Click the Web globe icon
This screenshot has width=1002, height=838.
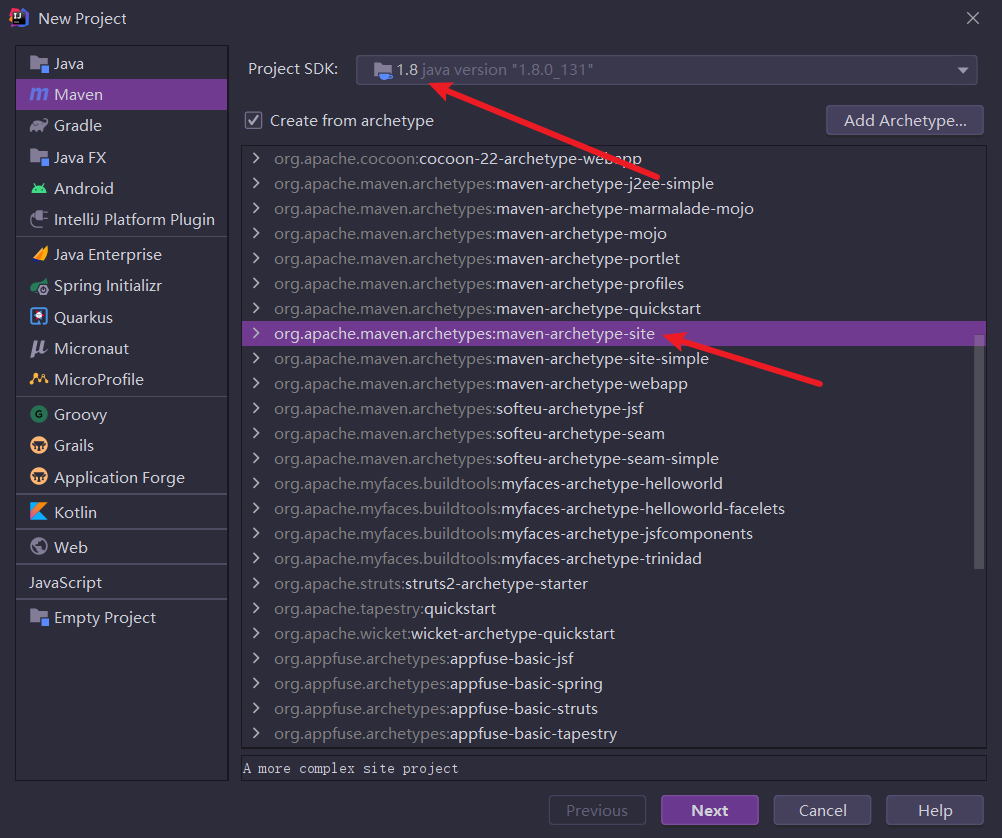39,547
